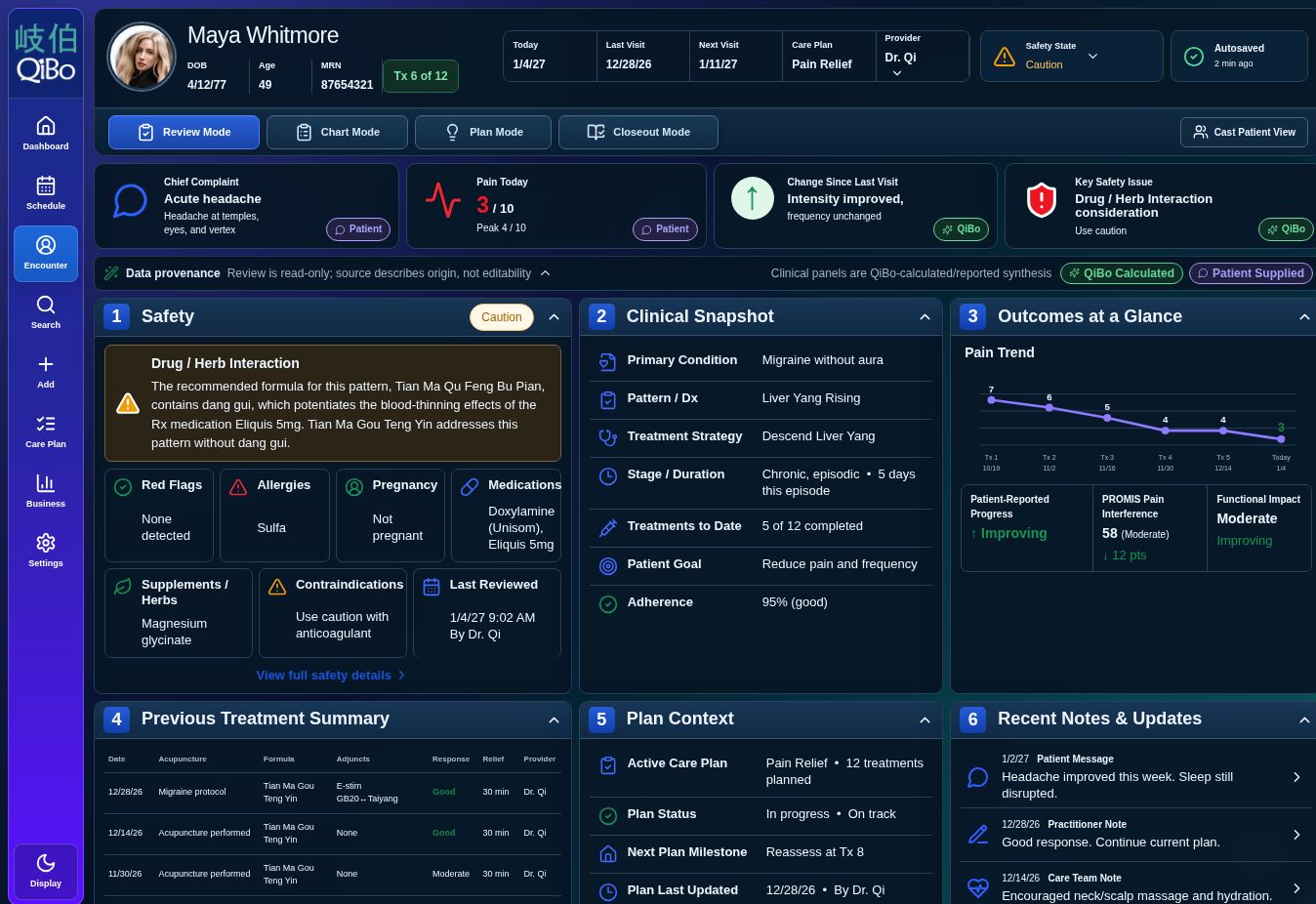
Task: Click the Tx 6 of 12 badge
Action: (421, 76)
